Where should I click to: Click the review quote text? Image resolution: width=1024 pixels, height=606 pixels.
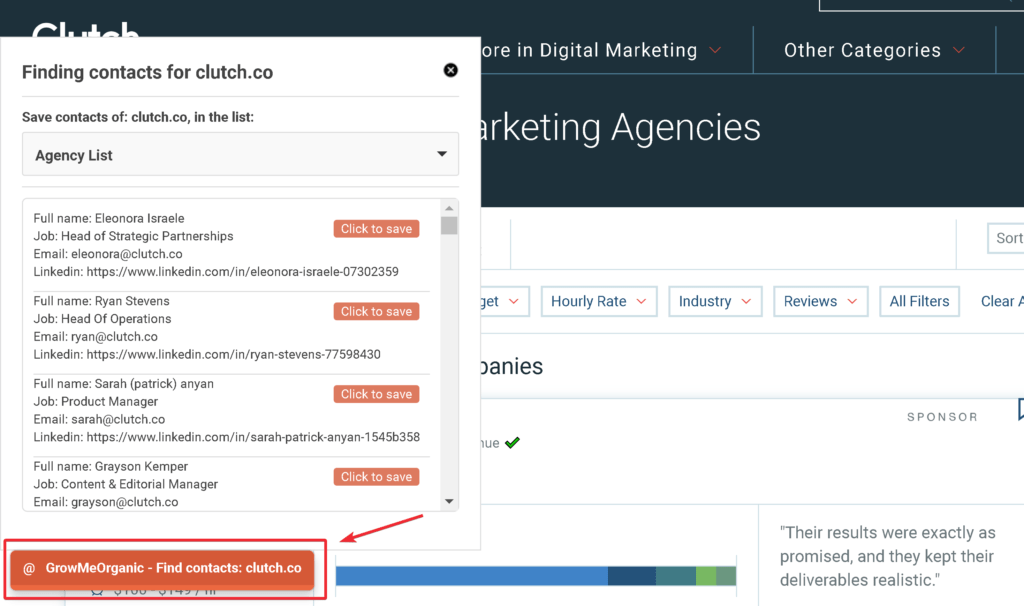[x=888, y=556]
